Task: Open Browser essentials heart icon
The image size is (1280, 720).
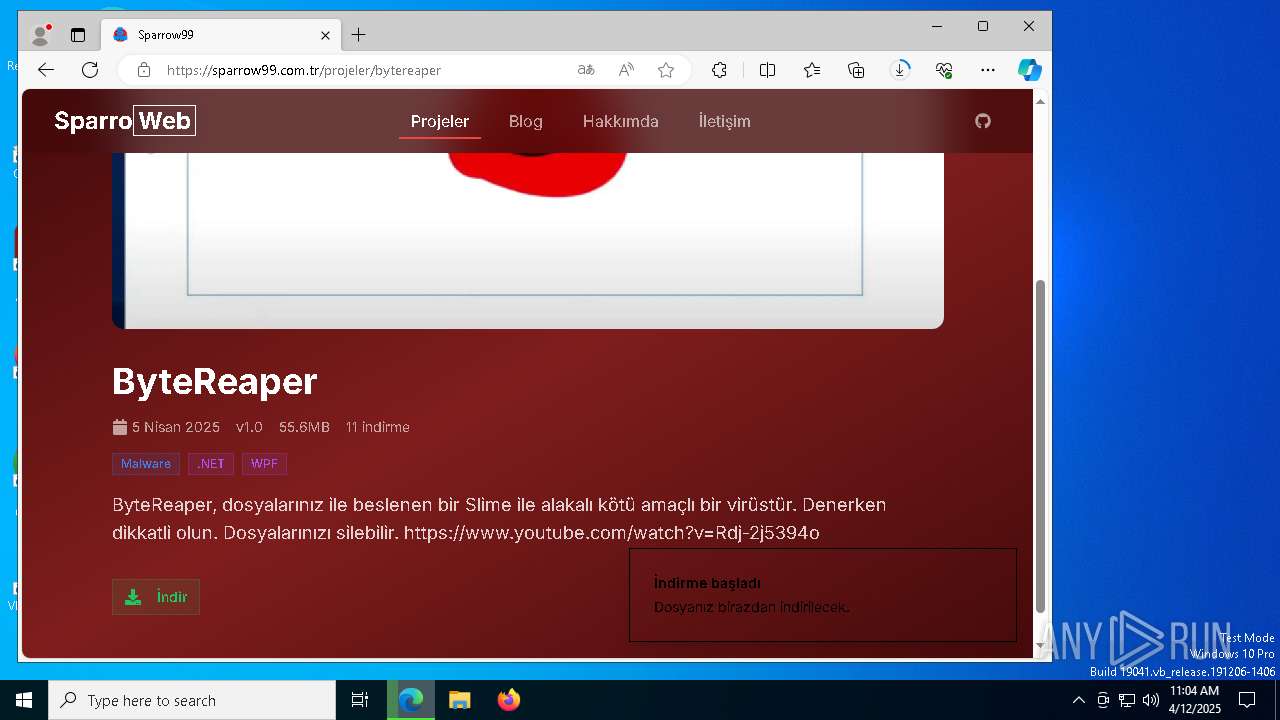Action: (x=944, y=70)
